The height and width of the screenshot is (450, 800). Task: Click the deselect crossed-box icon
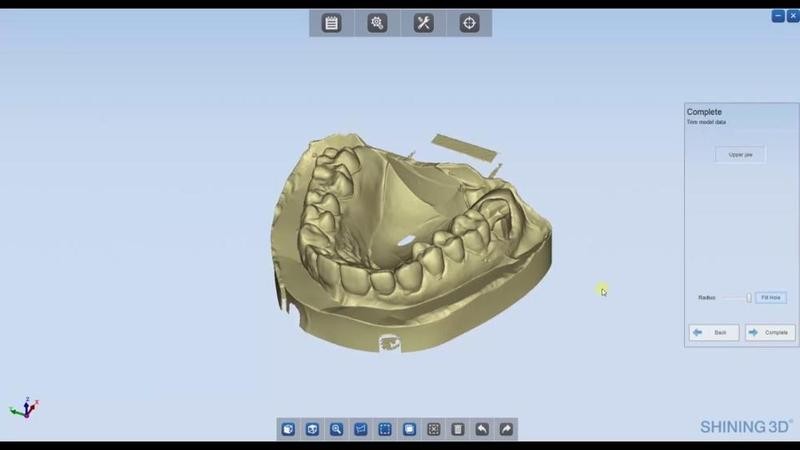point(434,429)
